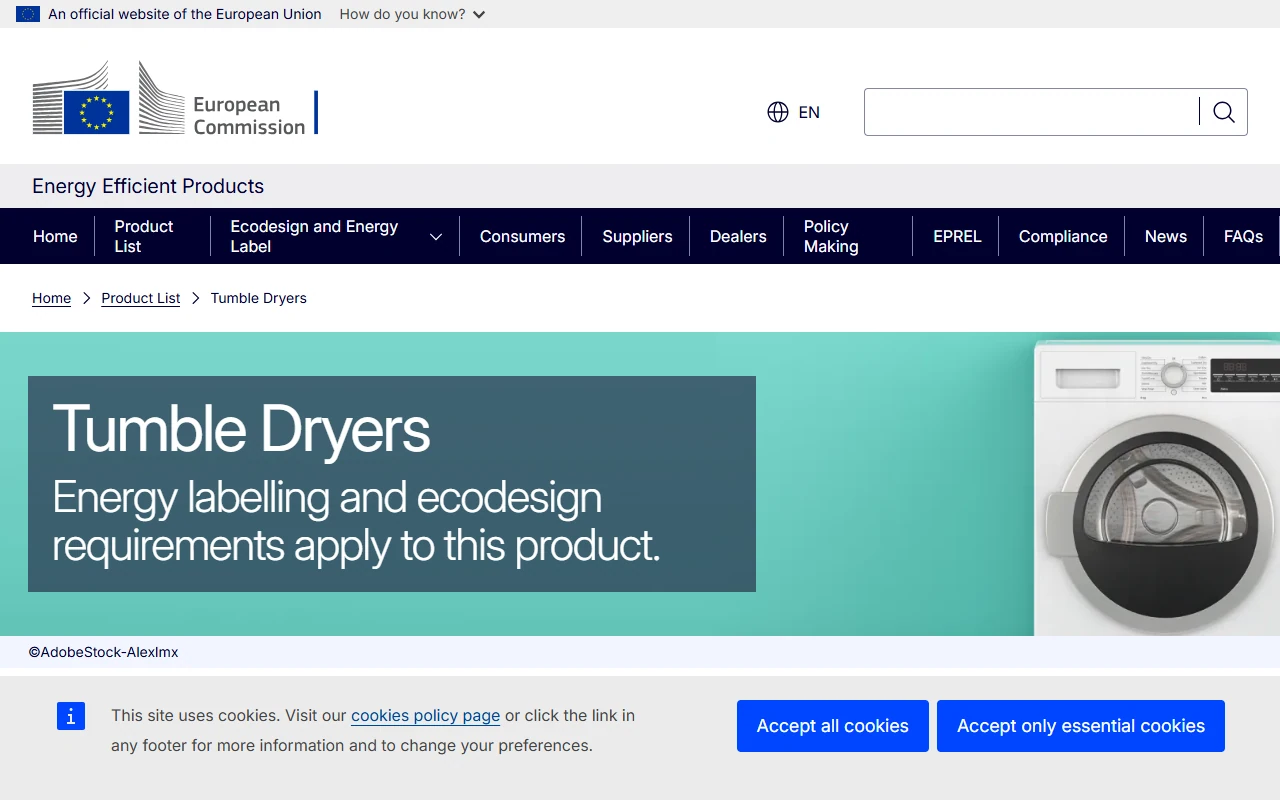Go to the Consumers menu item
Image resolution: width=1280 pixels, height=800 pixels.
point(522,236)
